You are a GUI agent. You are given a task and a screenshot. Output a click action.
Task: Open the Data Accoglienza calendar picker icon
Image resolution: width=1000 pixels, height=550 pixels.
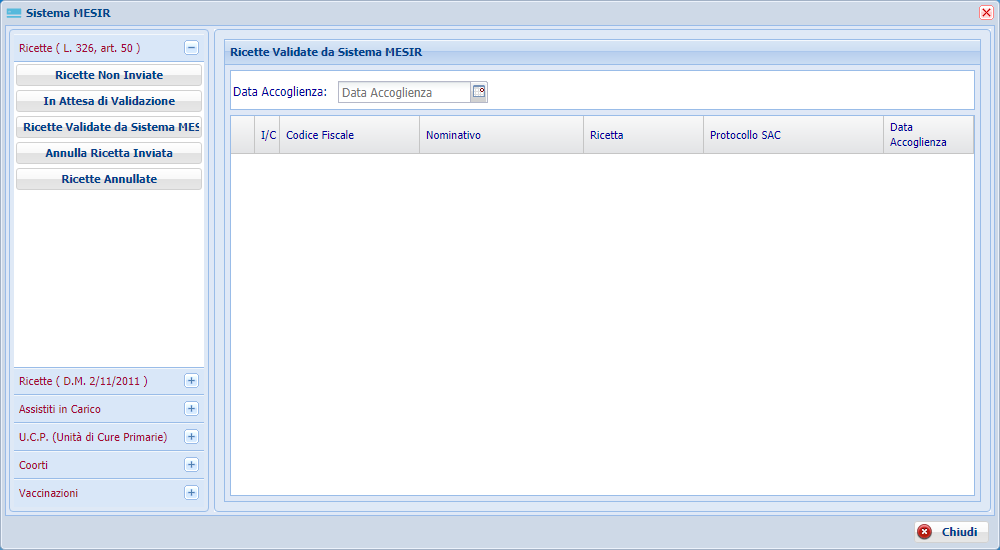coord(479,92)
